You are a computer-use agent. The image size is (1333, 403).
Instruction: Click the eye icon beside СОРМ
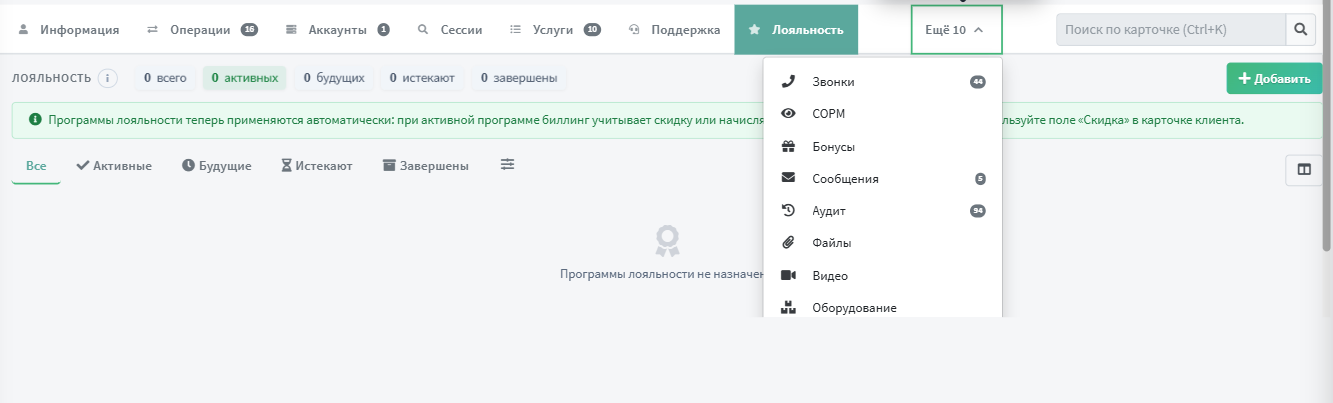click(788, 114)
